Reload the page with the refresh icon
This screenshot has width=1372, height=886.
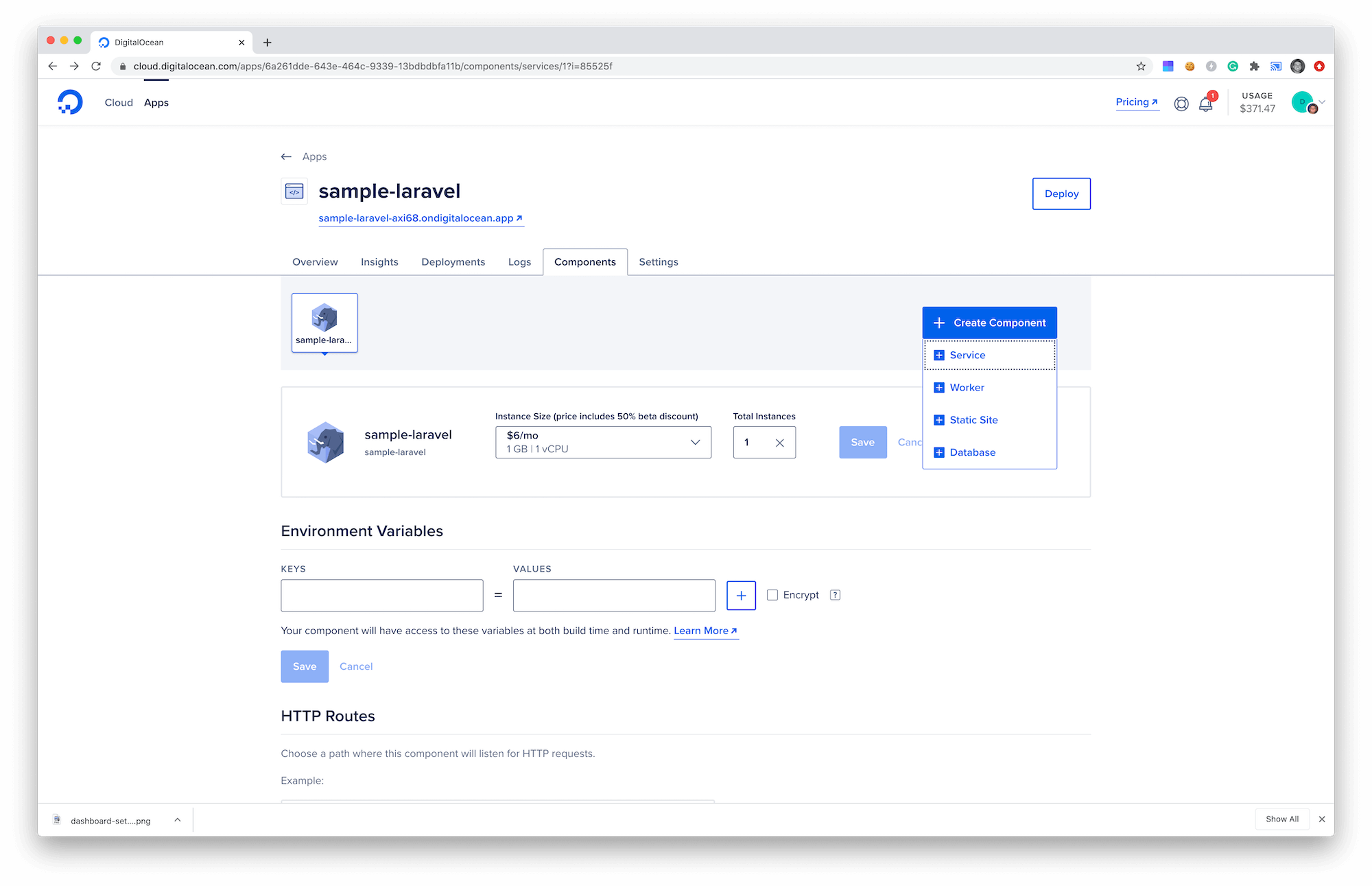96,66
